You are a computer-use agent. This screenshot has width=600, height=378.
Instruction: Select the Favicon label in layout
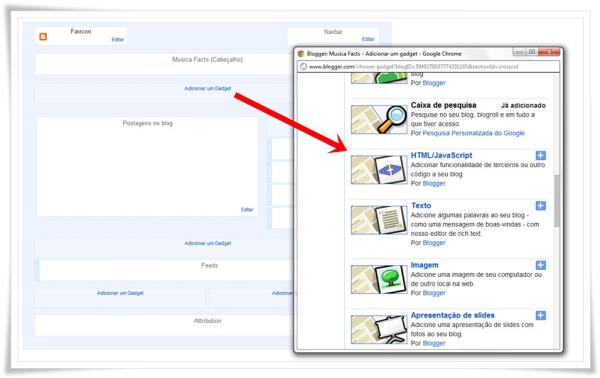[81, 31]
